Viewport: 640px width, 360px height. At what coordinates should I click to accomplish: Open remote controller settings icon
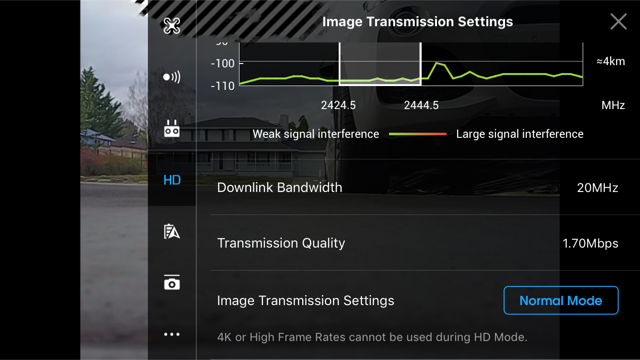pyautogui.click(x=171, y=128)
